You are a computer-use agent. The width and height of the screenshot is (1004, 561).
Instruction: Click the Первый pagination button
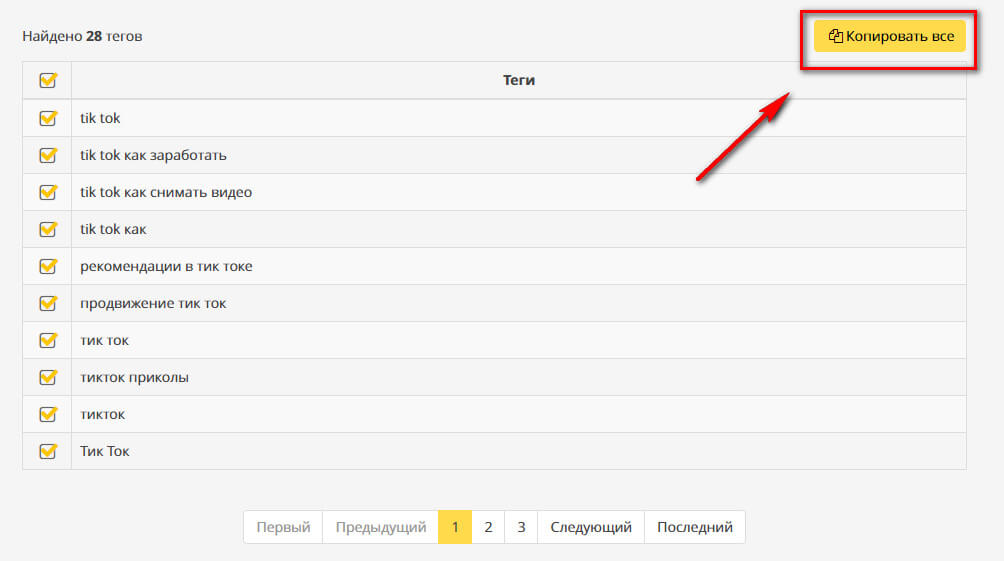283,527
